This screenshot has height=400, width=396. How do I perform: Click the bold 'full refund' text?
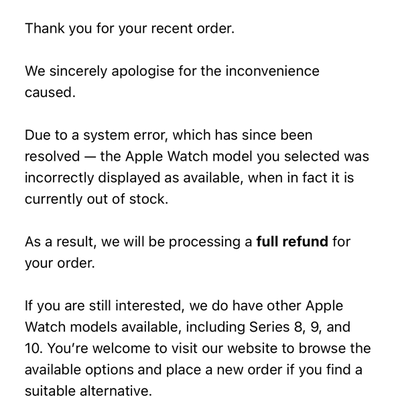pos(292,242)
